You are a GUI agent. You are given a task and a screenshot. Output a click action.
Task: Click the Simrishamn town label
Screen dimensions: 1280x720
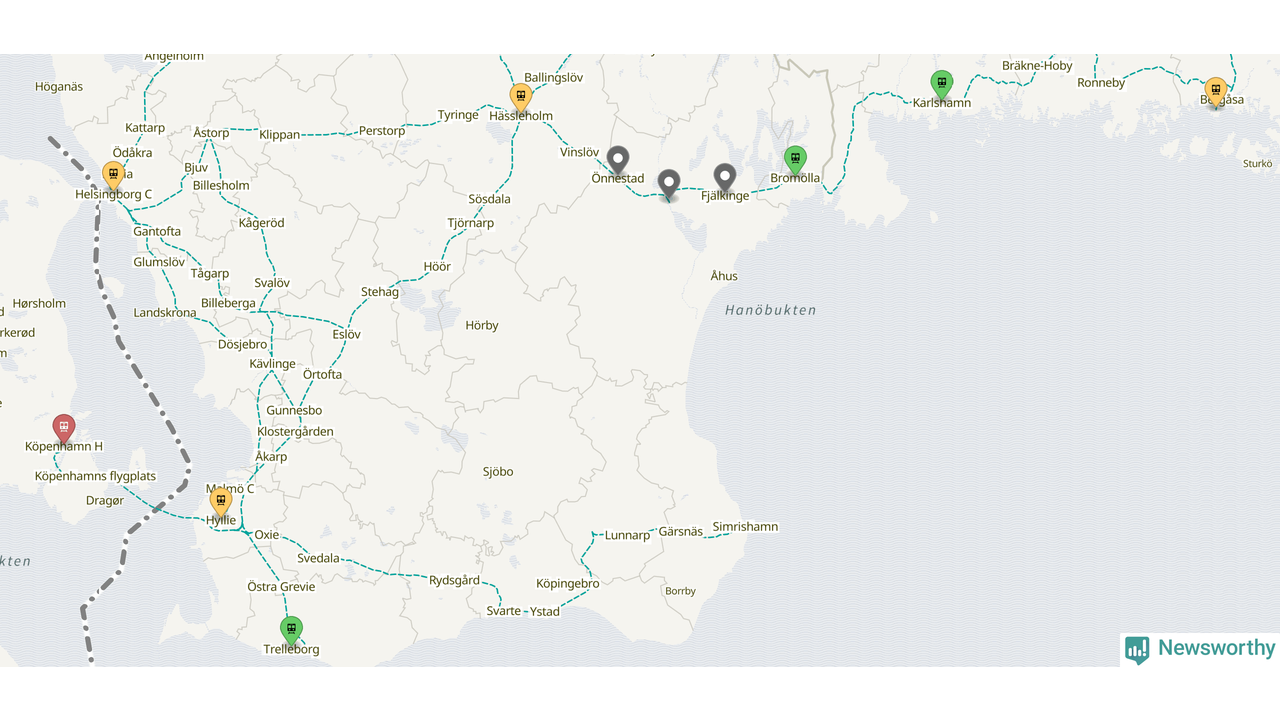(x=745, y=527)
